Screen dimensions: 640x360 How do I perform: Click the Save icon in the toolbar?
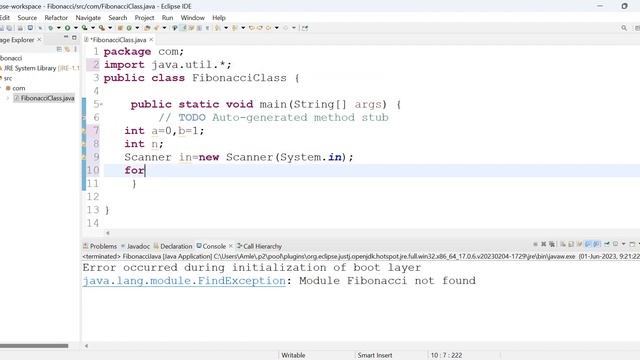pos(2,28)
